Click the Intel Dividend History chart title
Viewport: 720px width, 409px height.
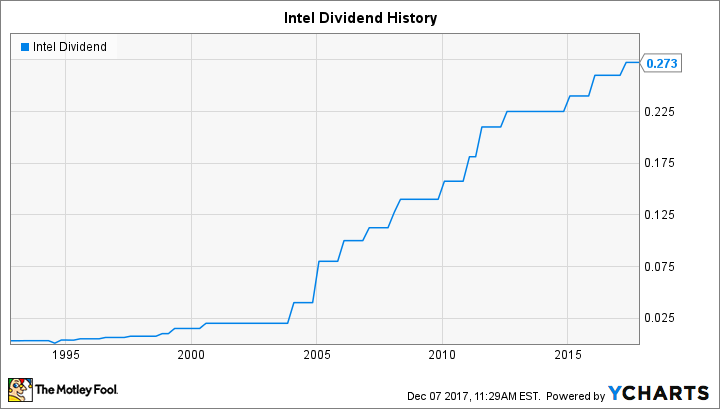click(x=359, y=18)
